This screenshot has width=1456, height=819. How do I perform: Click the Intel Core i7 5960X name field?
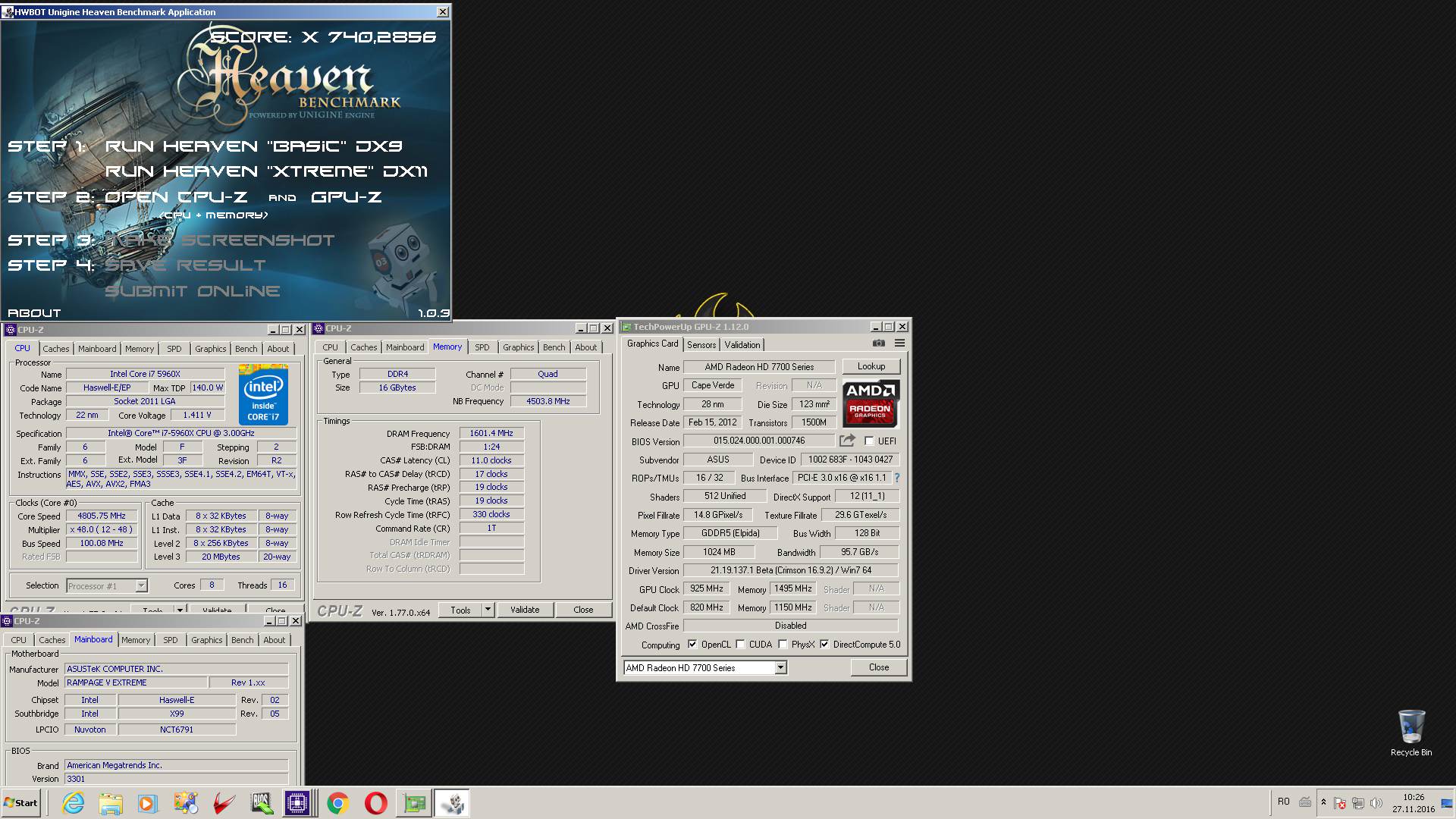145,374
